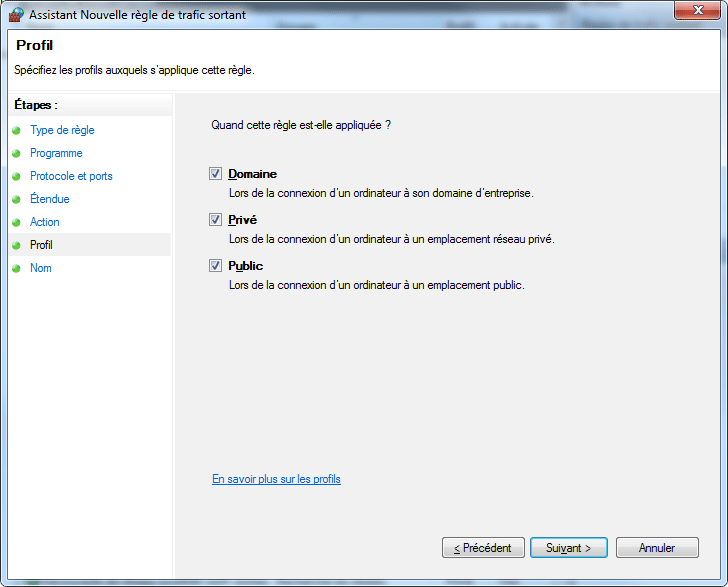Uncheck the Domaine profile checkbox

pos(215,174)
